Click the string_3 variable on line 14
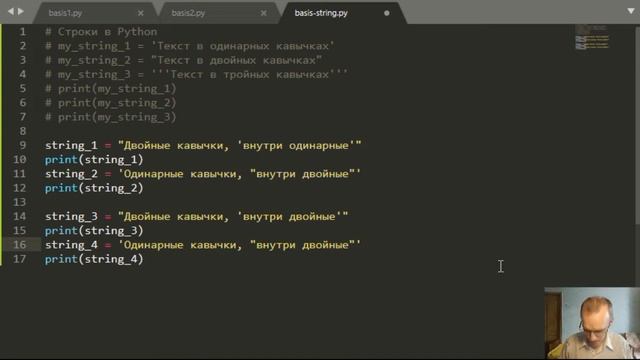This screenshot has width=640, height=360. (x=71, y=216)
